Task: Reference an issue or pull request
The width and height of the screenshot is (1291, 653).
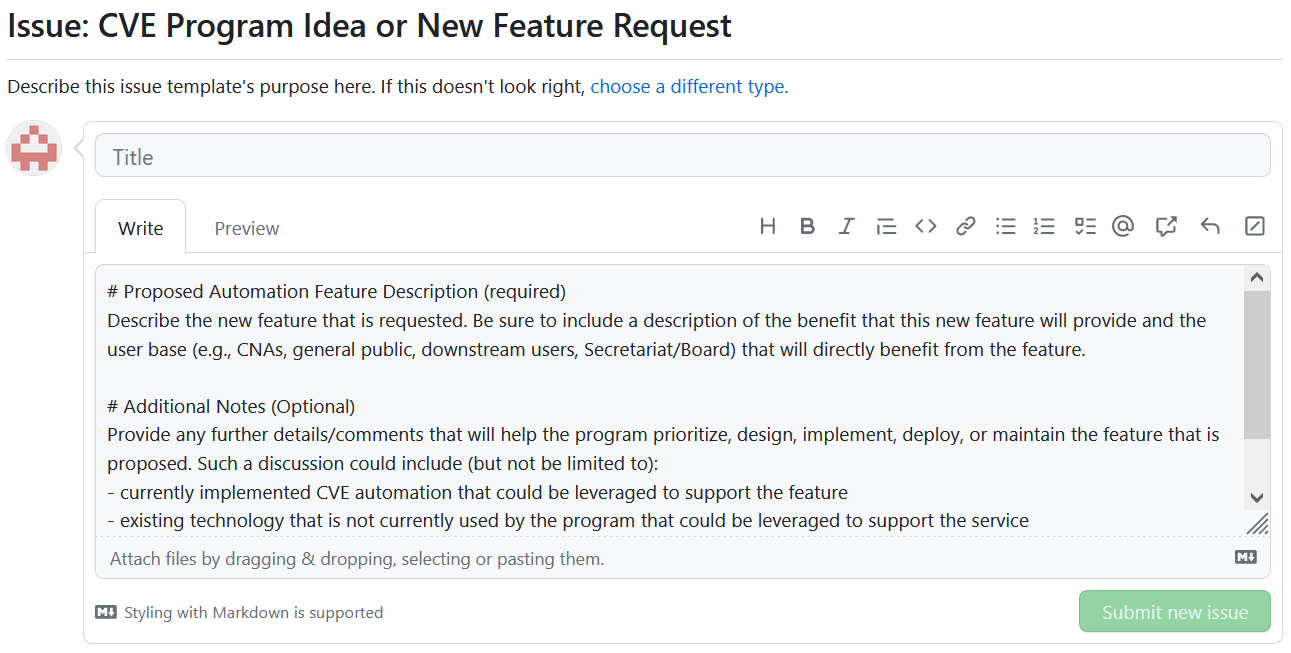Action: pyautogui.click(x=1166, y=226)
